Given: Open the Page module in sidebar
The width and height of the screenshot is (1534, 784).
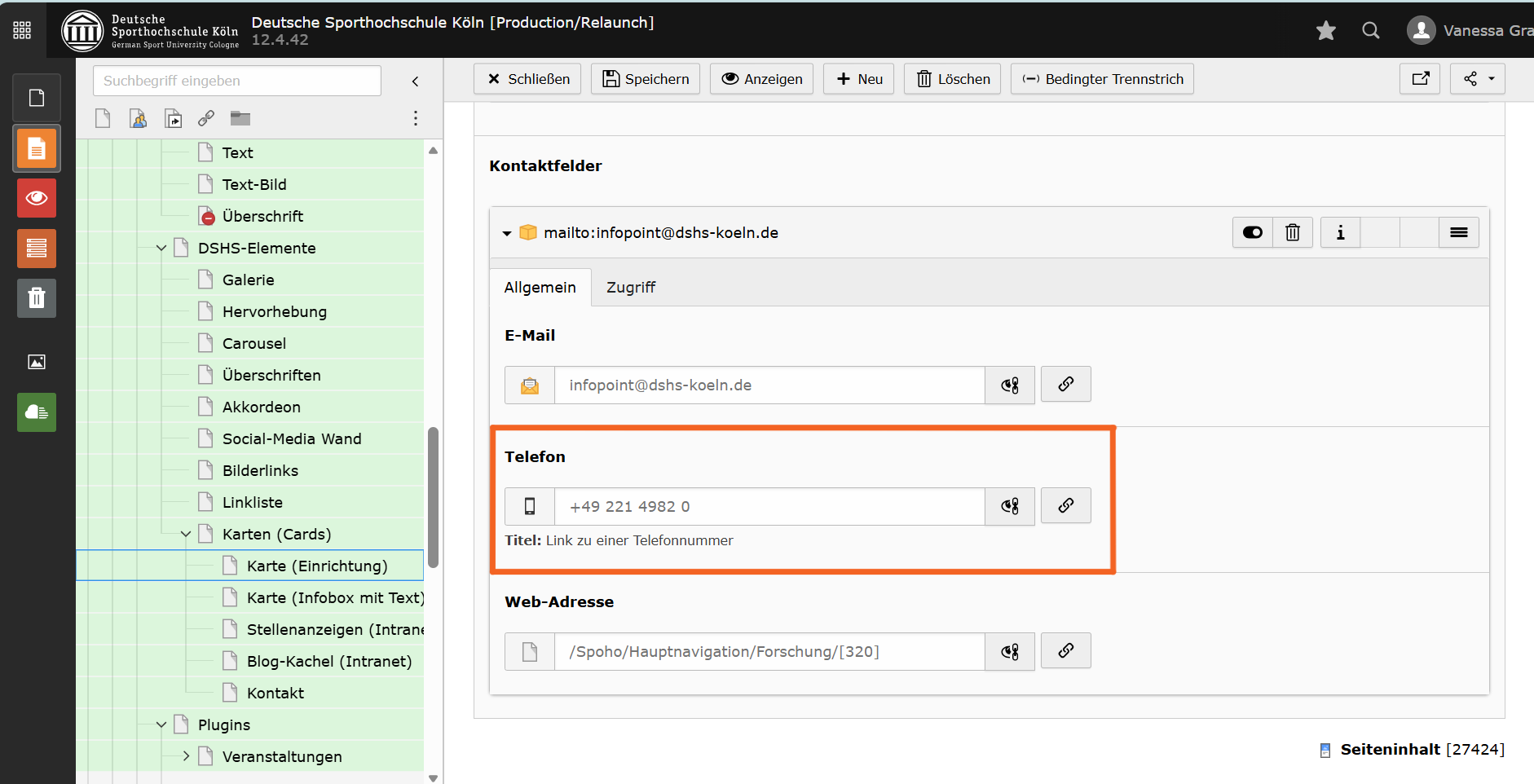Looking at the screenshot, I should [x=37, y=148].
